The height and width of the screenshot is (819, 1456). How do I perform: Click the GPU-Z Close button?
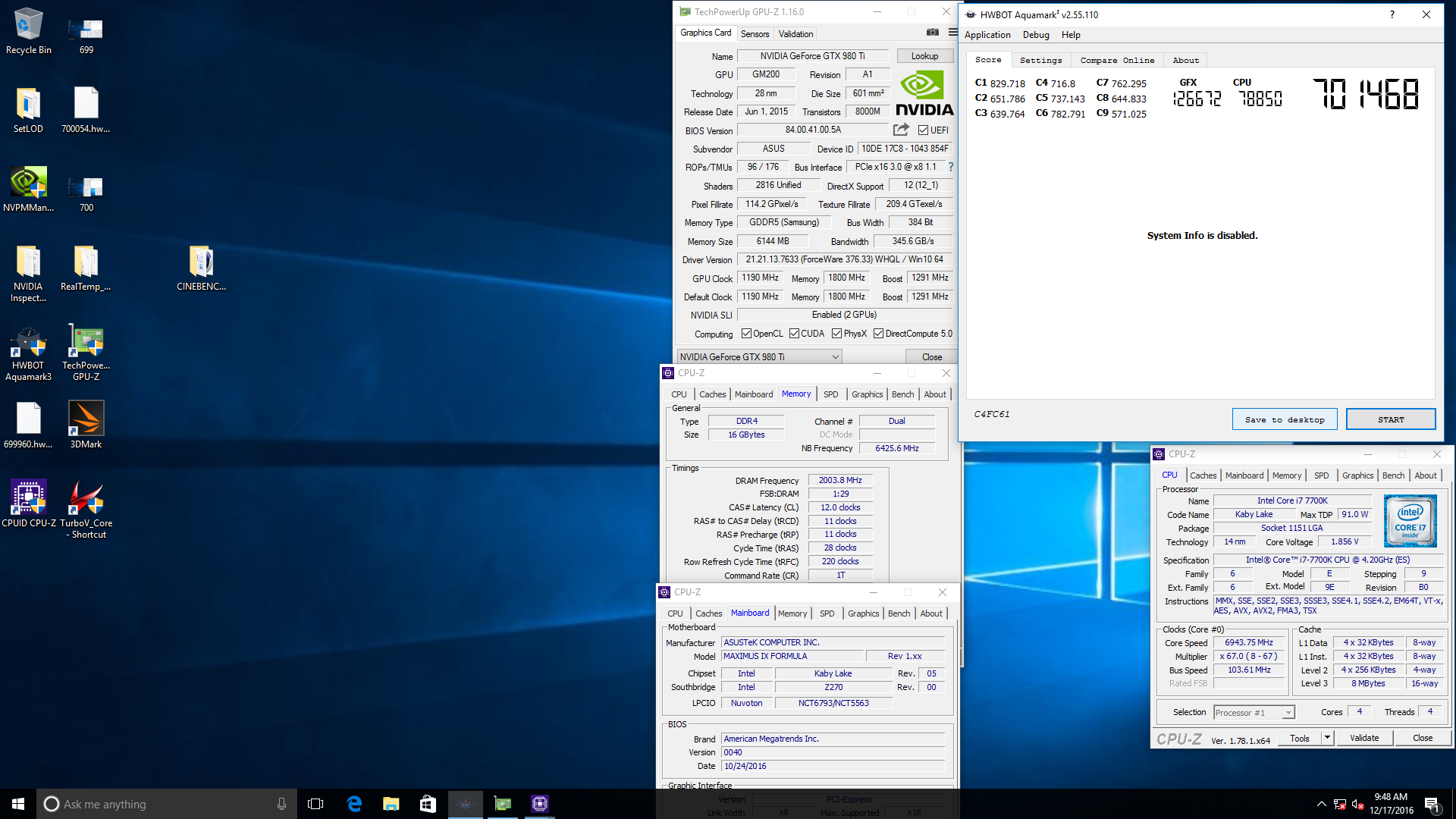[x=932, y=357]
